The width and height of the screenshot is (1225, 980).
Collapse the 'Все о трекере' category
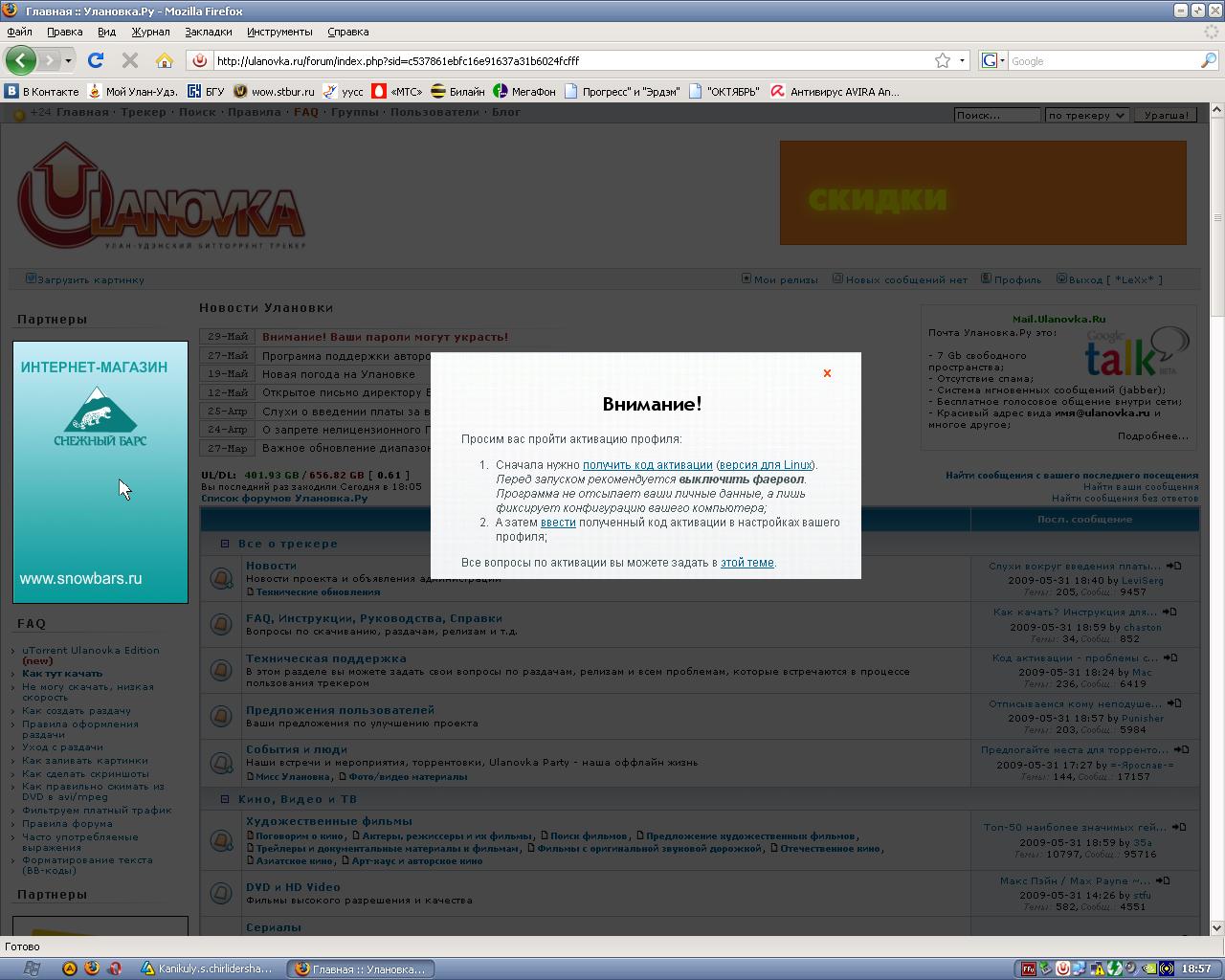coord(225,544)
